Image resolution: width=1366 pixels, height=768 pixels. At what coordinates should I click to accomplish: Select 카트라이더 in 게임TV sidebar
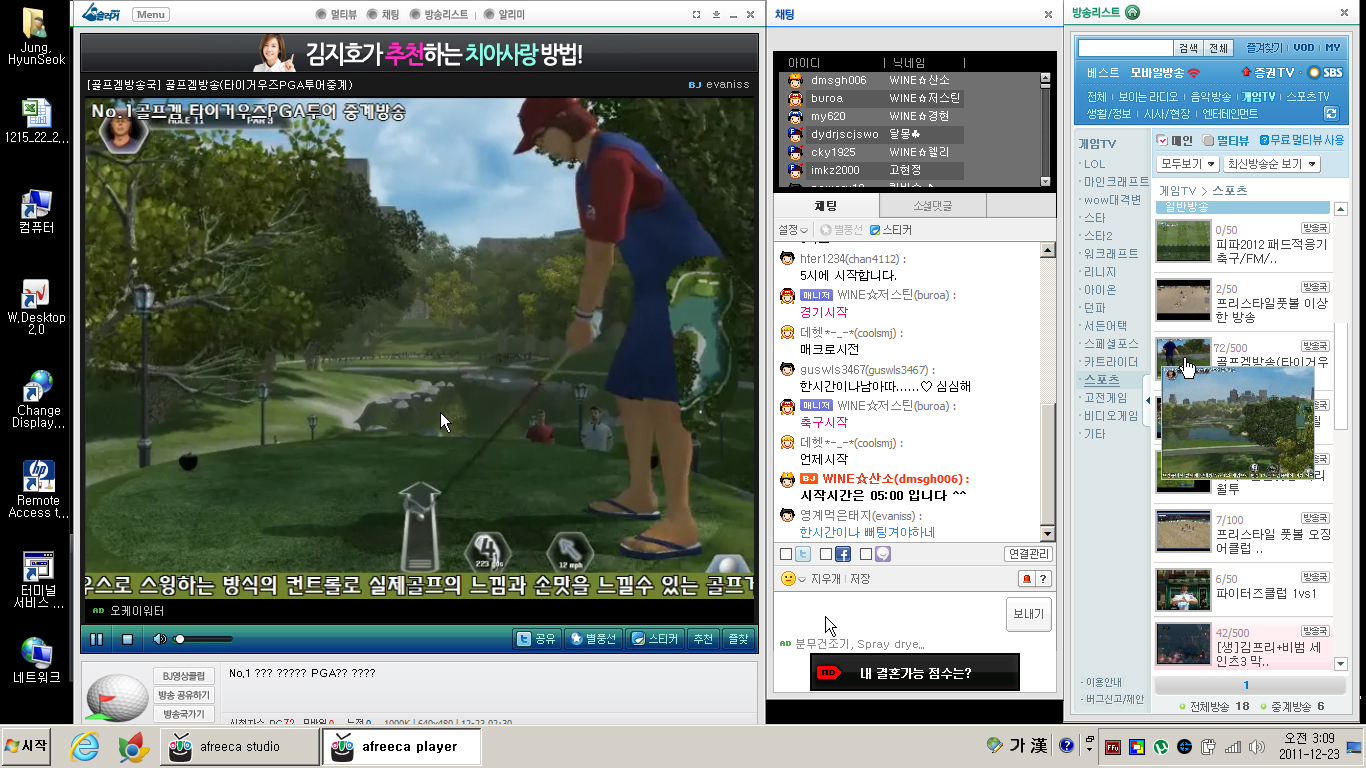click(1111, 362)
